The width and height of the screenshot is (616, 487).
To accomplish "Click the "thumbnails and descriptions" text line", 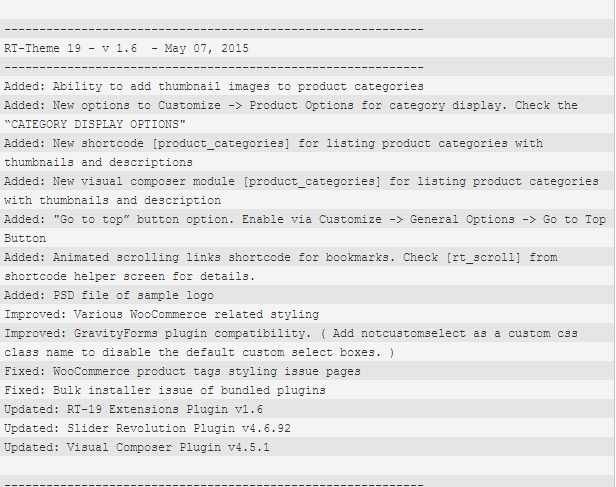I will coord(98,162).
